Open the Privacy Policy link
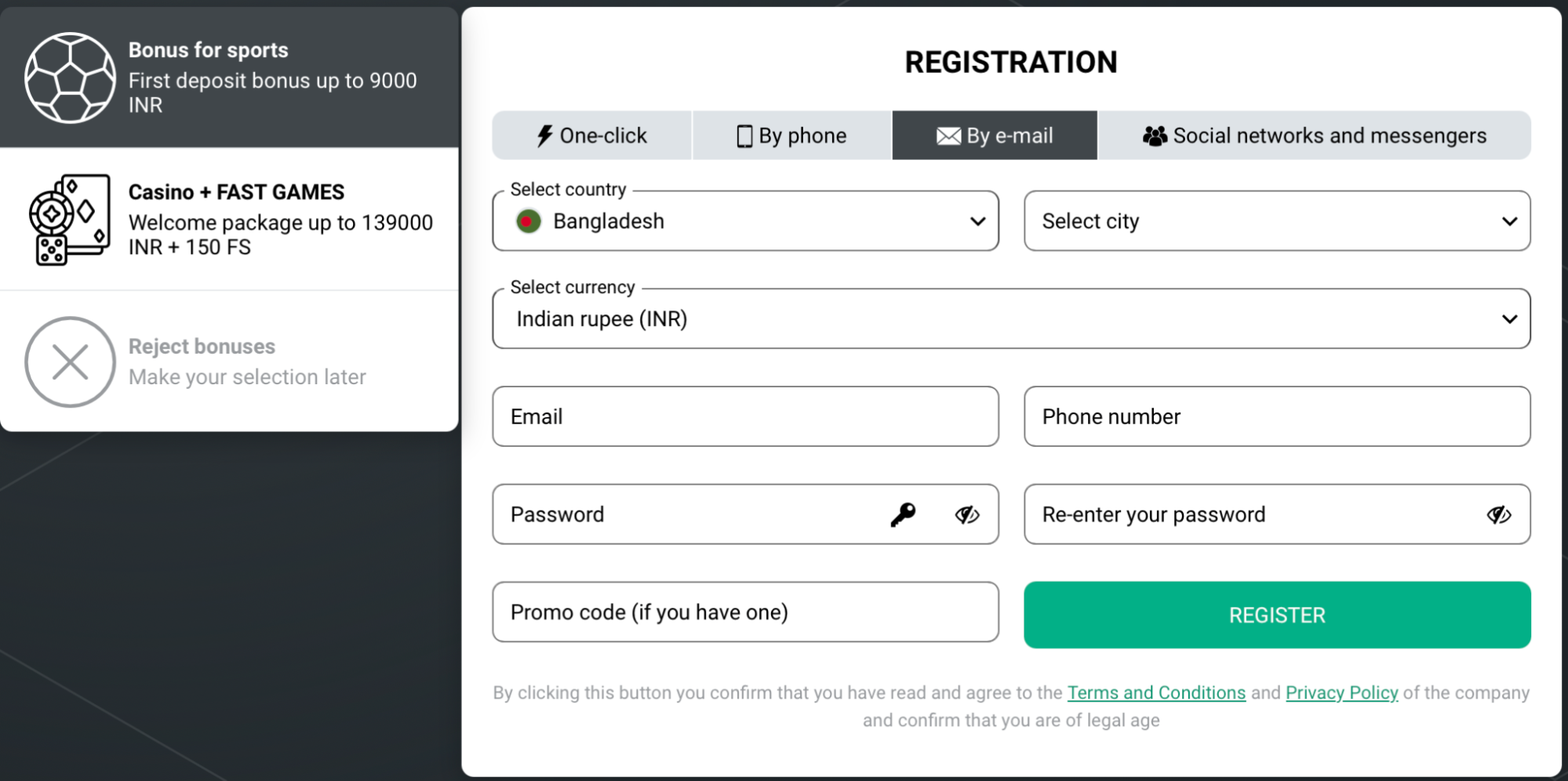This screenshot has height=781, width=1568. pyautogui.click(x=1341, y=693)
